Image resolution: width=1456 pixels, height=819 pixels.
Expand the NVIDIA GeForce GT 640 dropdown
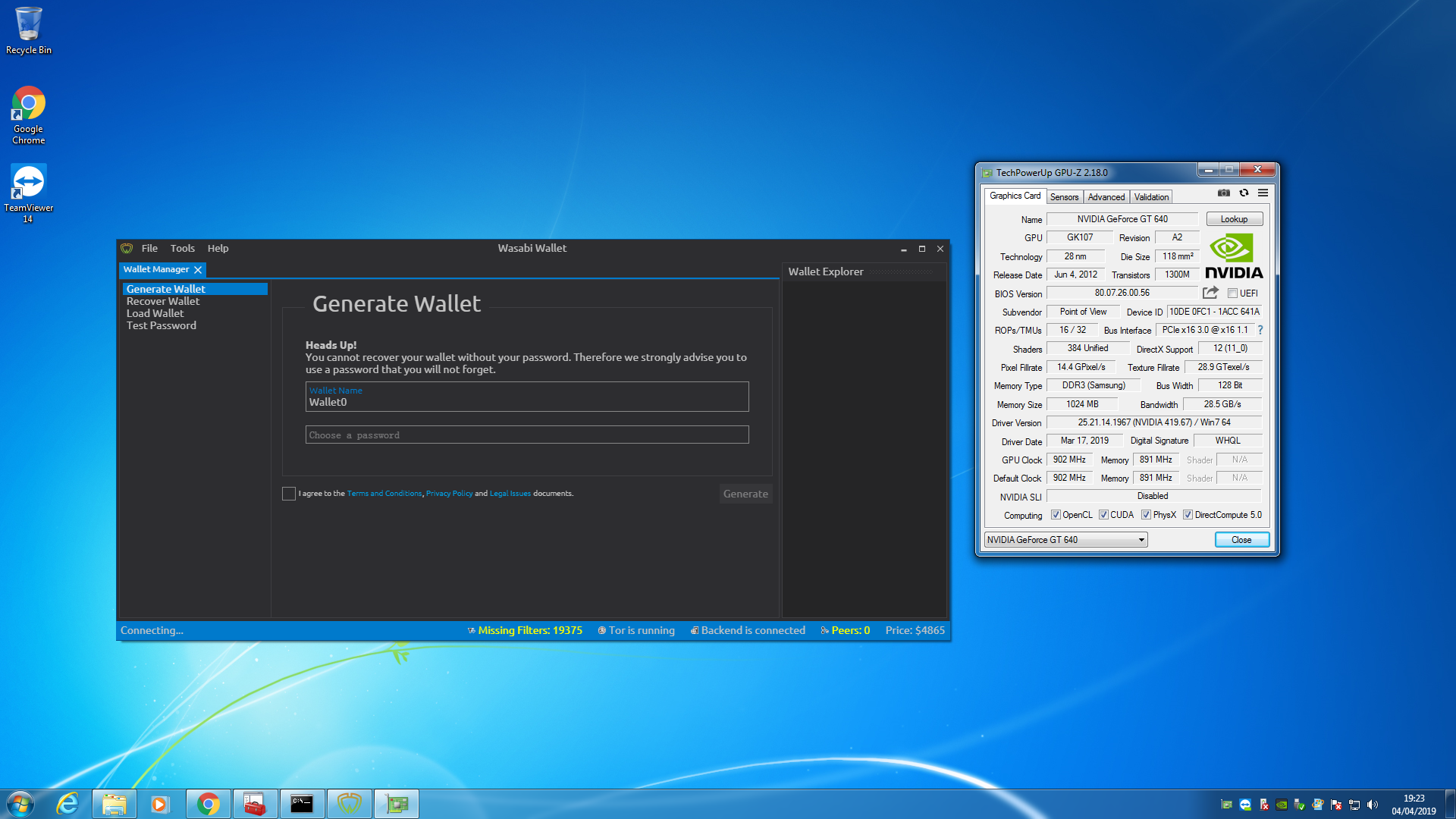pos(1141,540)
